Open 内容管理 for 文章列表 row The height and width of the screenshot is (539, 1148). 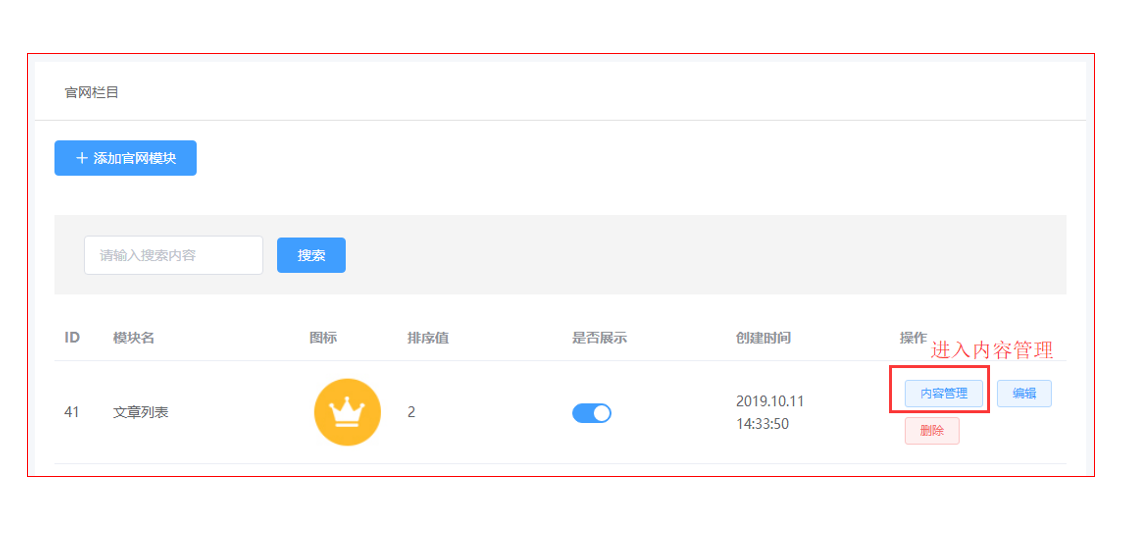click(x=944, y=393)
